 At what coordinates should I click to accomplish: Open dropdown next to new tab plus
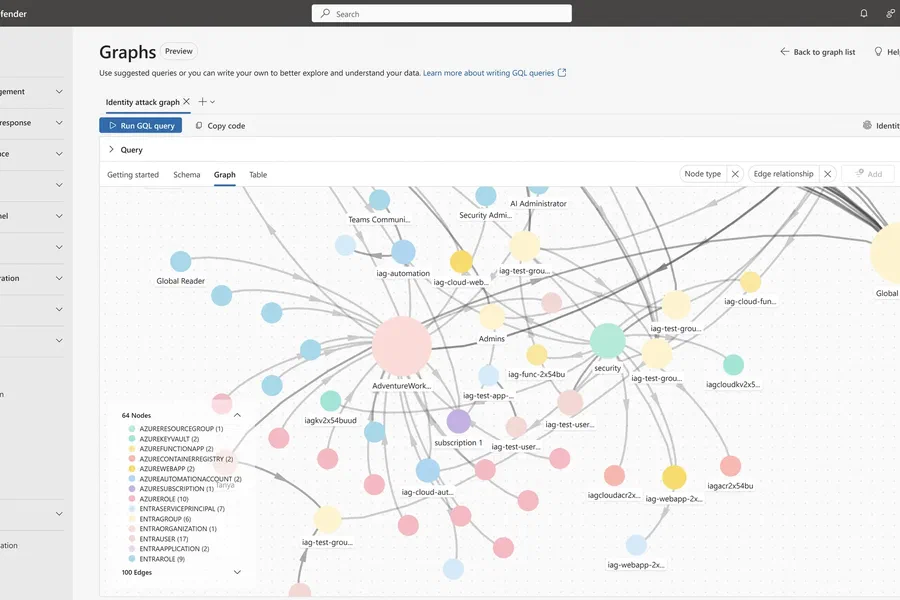point(212,102)
